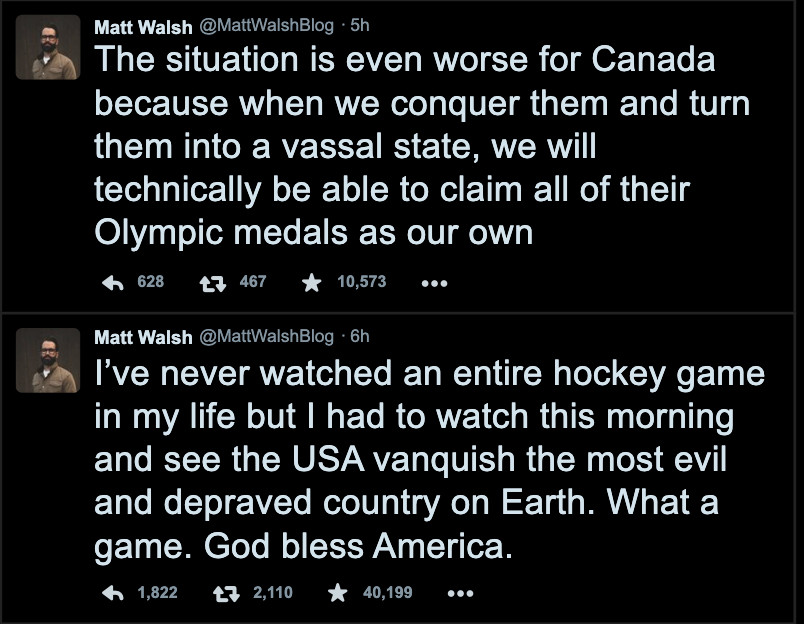View the 40,199 favorites count

tap(387, 593)
